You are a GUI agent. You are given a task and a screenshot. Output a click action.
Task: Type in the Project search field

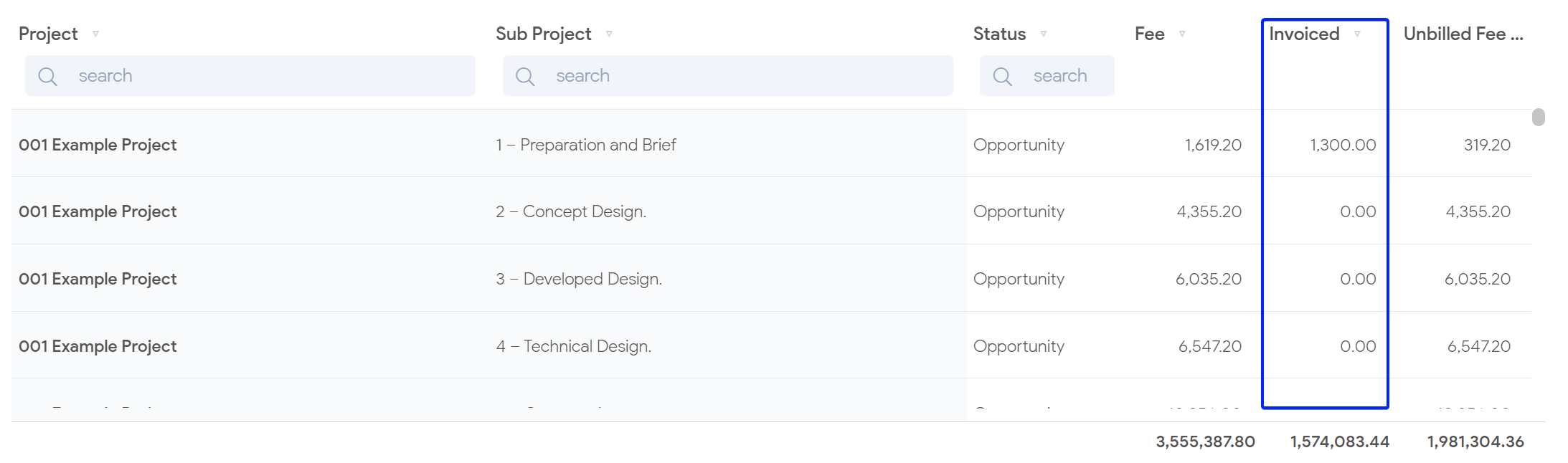[273, 76]
